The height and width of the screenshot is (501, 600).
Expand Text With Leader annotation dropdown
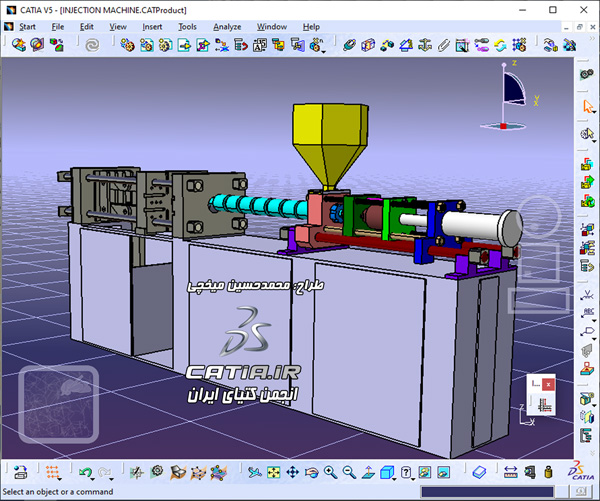tap(594, 320)
